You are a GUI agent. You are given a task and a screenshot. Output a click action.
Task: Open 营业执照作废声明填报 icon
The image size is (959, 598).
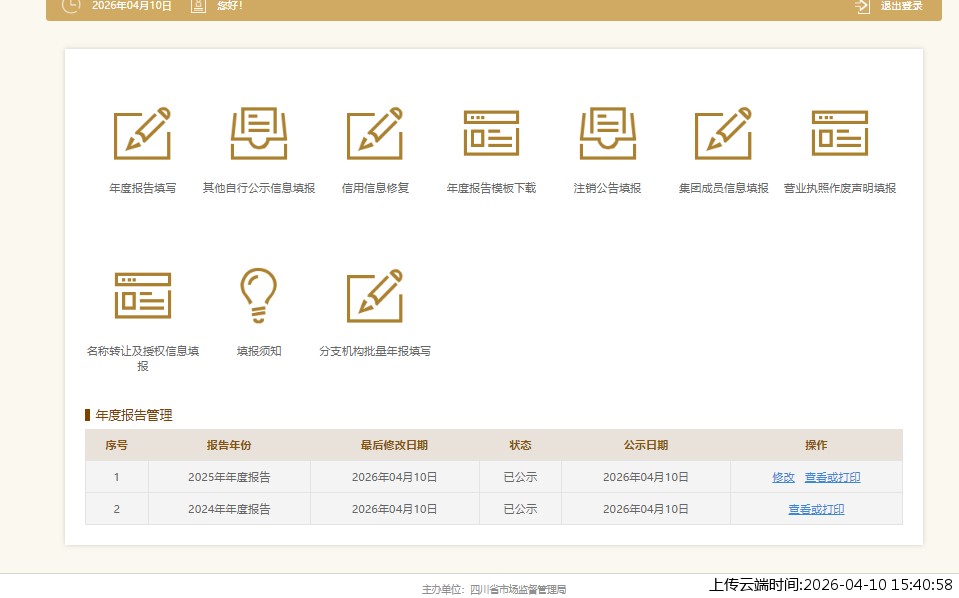tap(840, 132)
